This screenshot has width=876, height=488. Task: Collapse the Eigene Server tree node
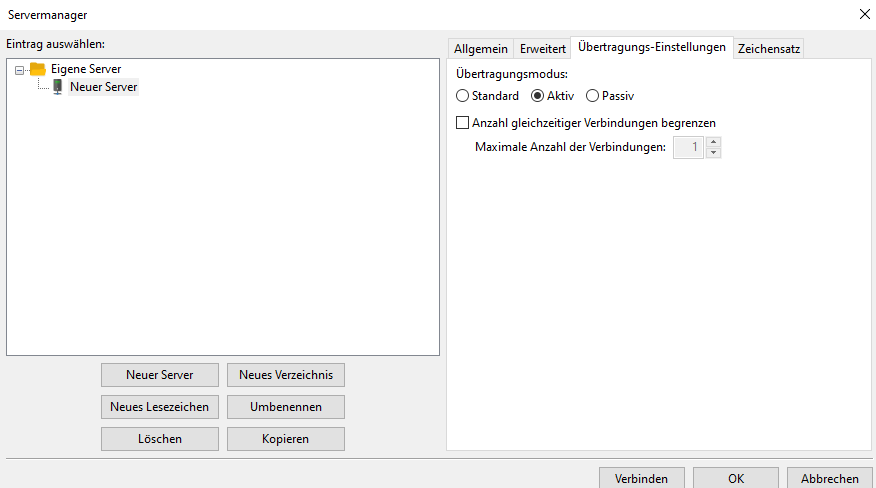20,70
